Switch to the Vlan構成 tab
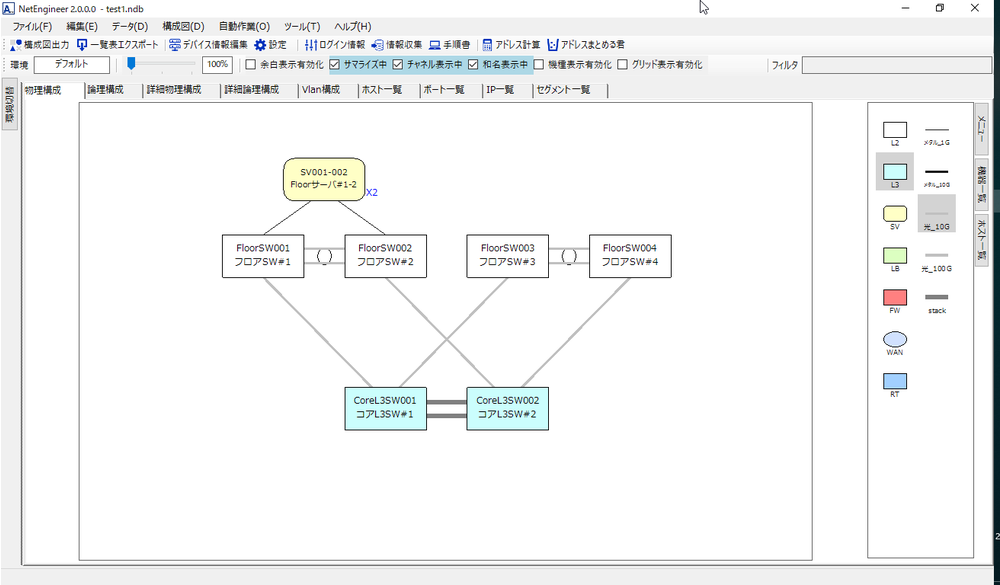This screenshot has height=585, width=1000. (321, 90)
